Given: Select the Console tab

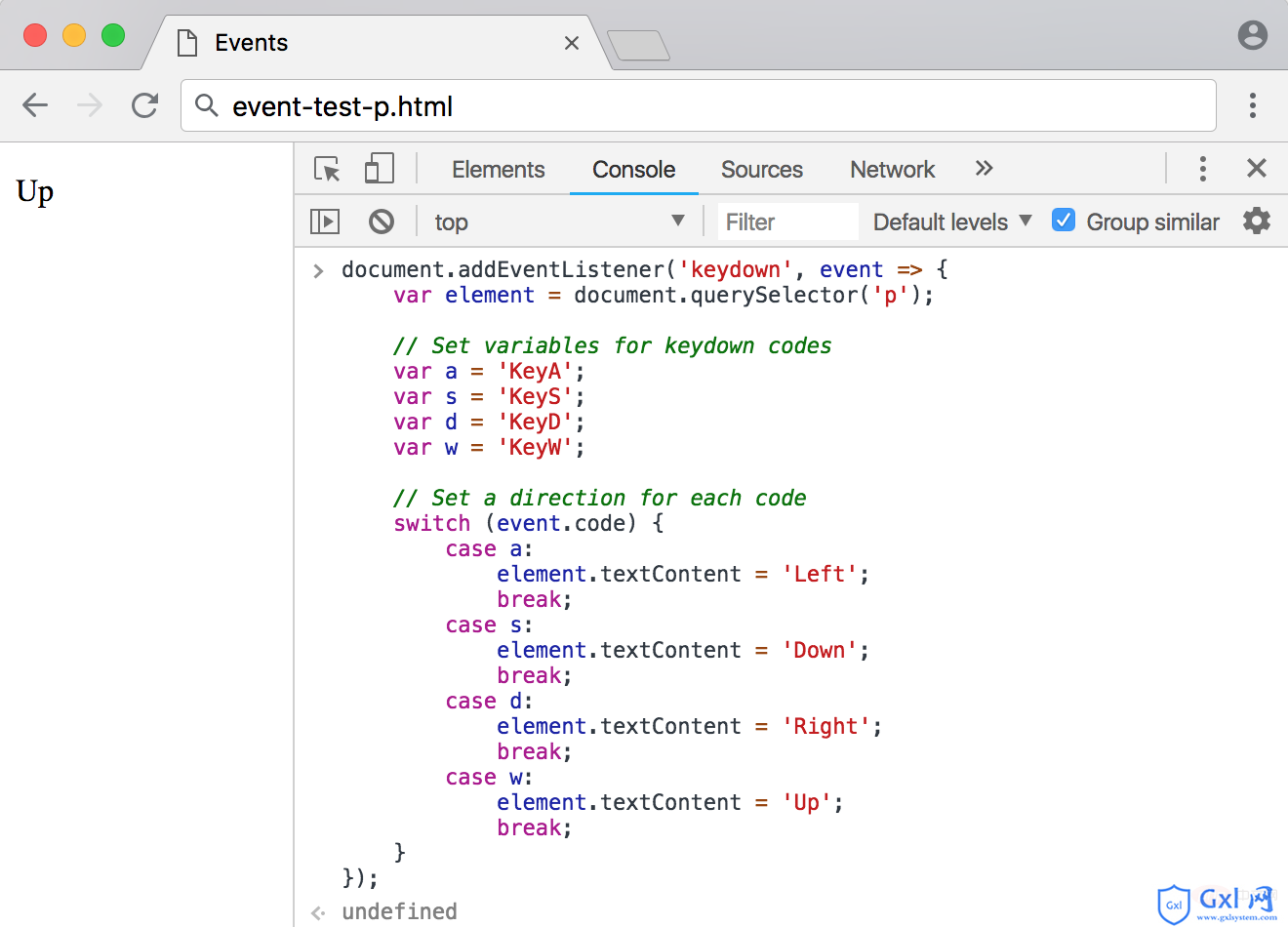Looking at the screenshot, I should (x=634, y=169).
